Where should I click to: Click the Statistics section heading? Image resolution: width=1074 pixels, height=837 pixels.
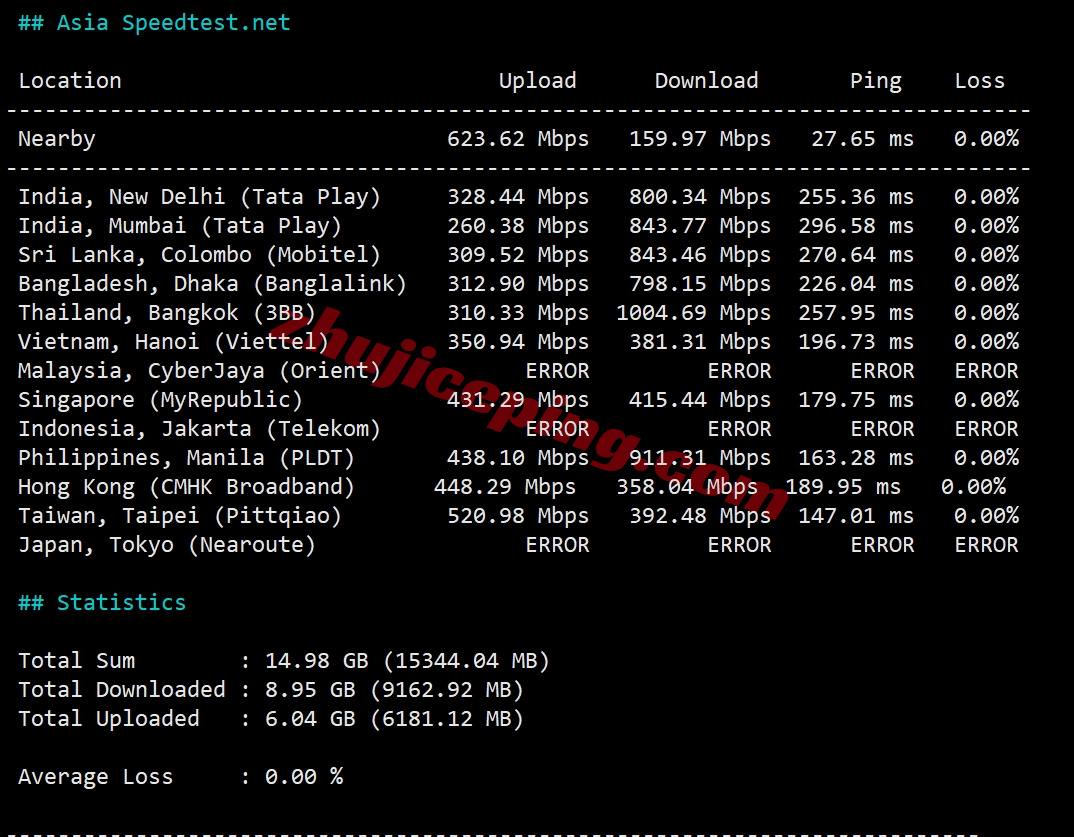coord(102,603)
